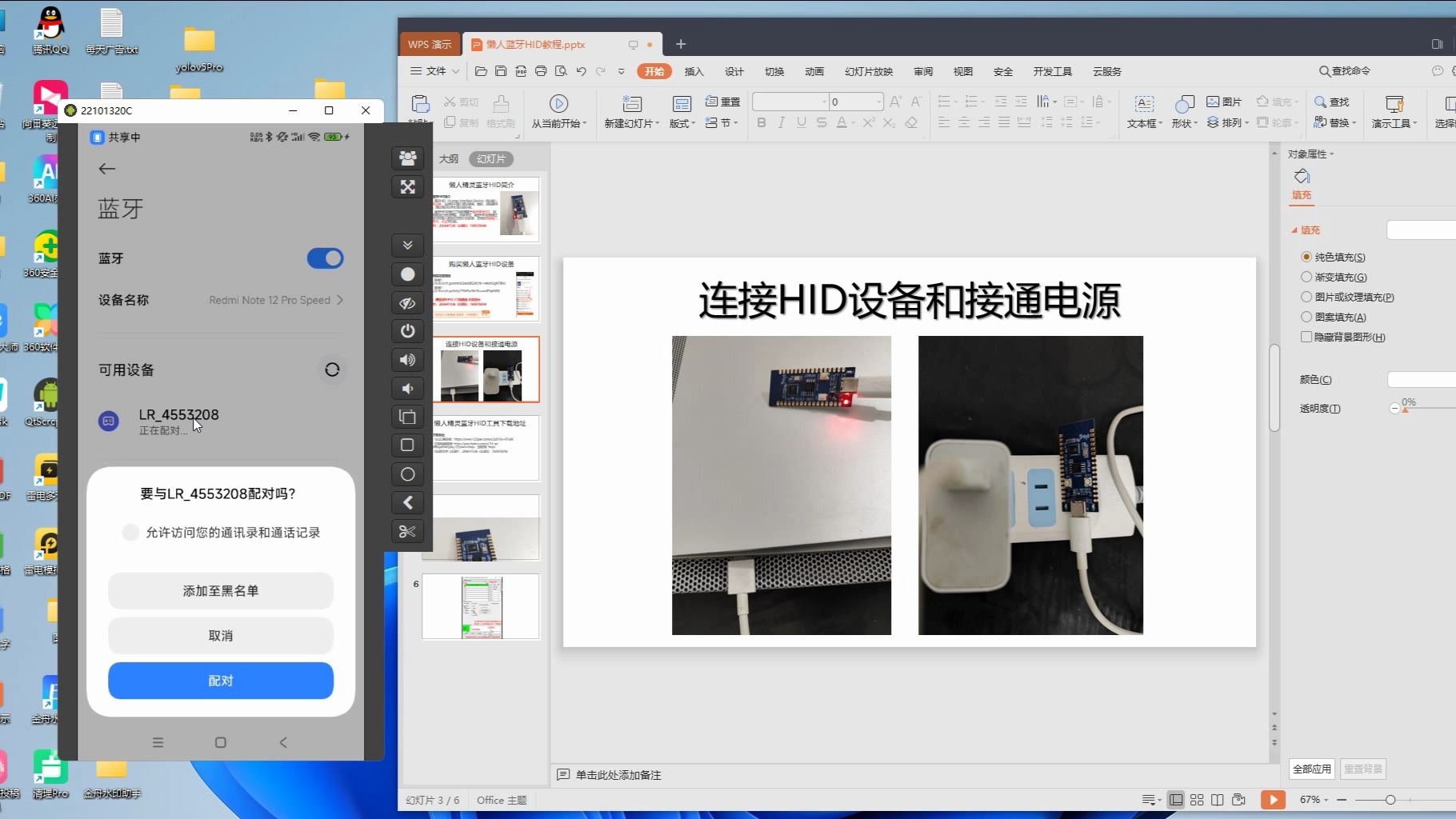
Task: Open 演示工具 presentation tools
Action: [x=1394, y=111]
